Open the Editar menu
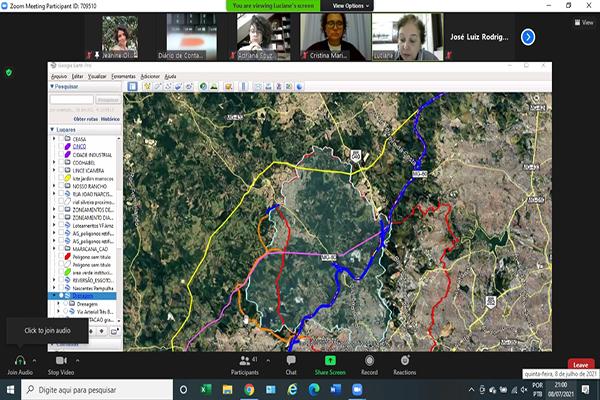Viewport: 600px width, 400px height. click(77, 76)
